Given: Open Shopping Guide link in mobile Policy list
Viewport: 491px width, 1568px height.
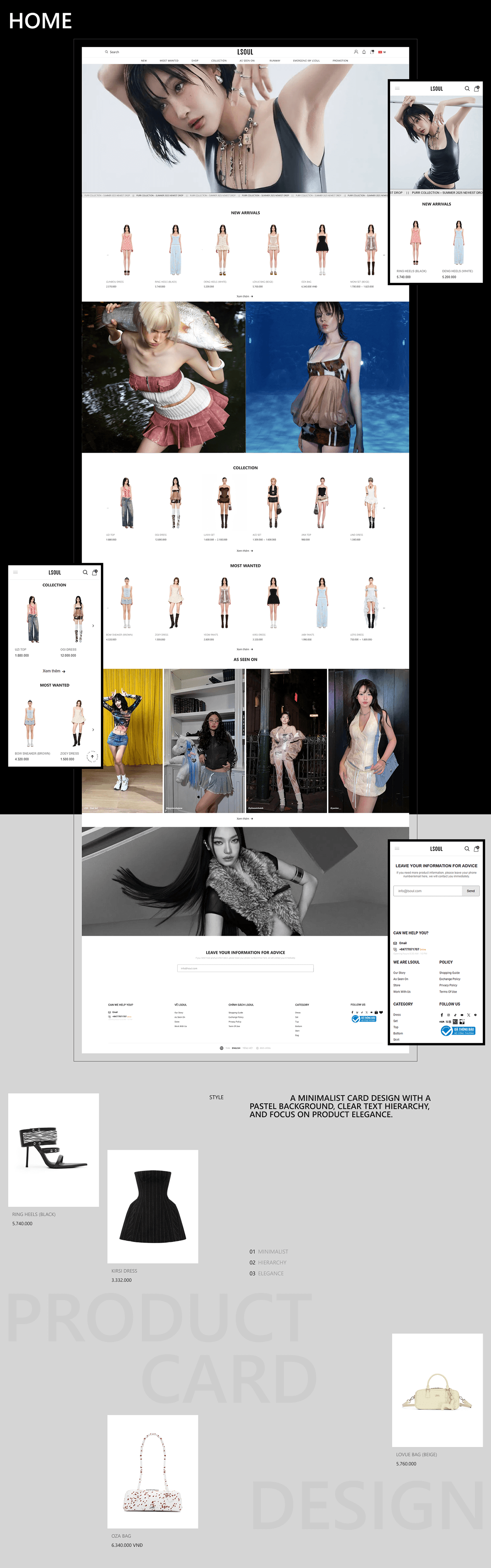Looking at the screenshot, I should (x=449, y=973).
